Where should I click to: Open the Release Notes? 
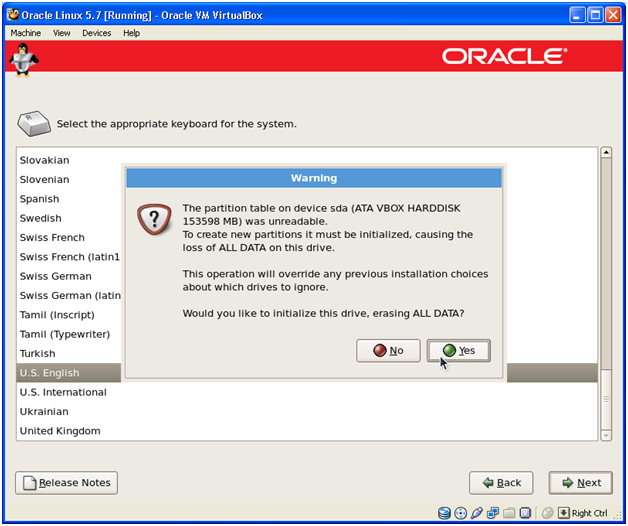tap(66, 483)
